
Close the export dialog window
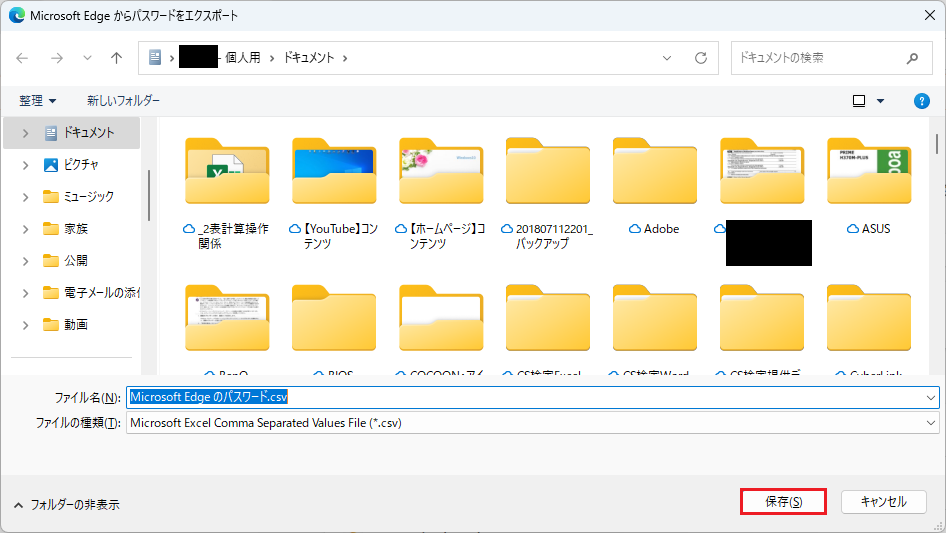tap(930, 16)
